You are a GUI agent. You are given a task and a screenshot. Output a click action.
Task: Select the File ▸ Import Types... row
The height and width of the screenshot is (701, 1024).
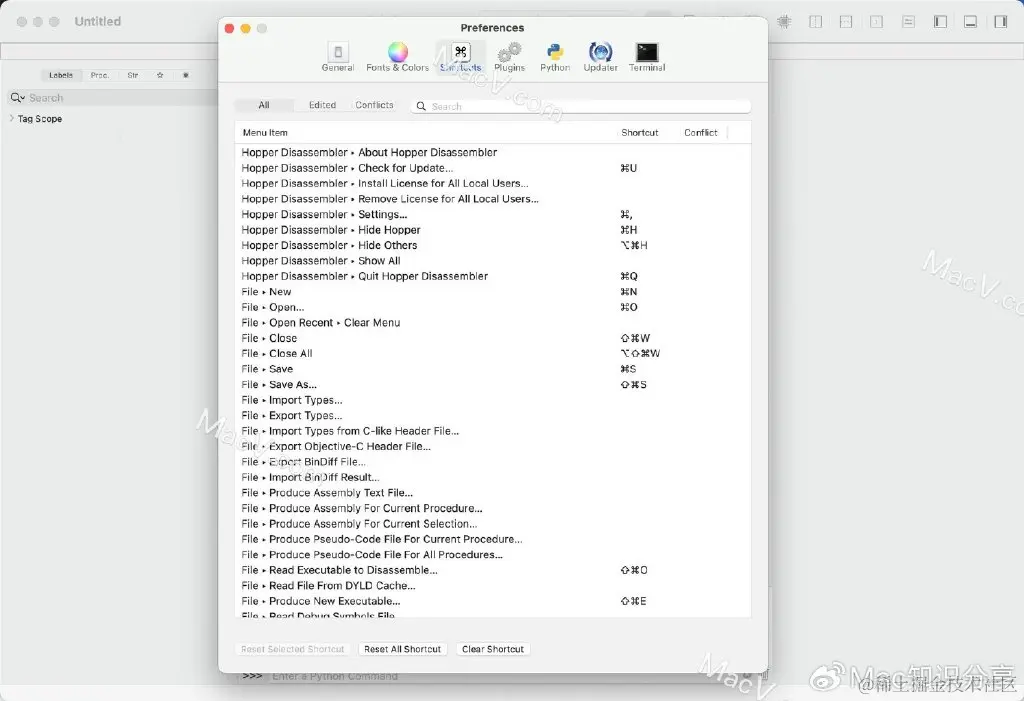(x=493, y=400)
